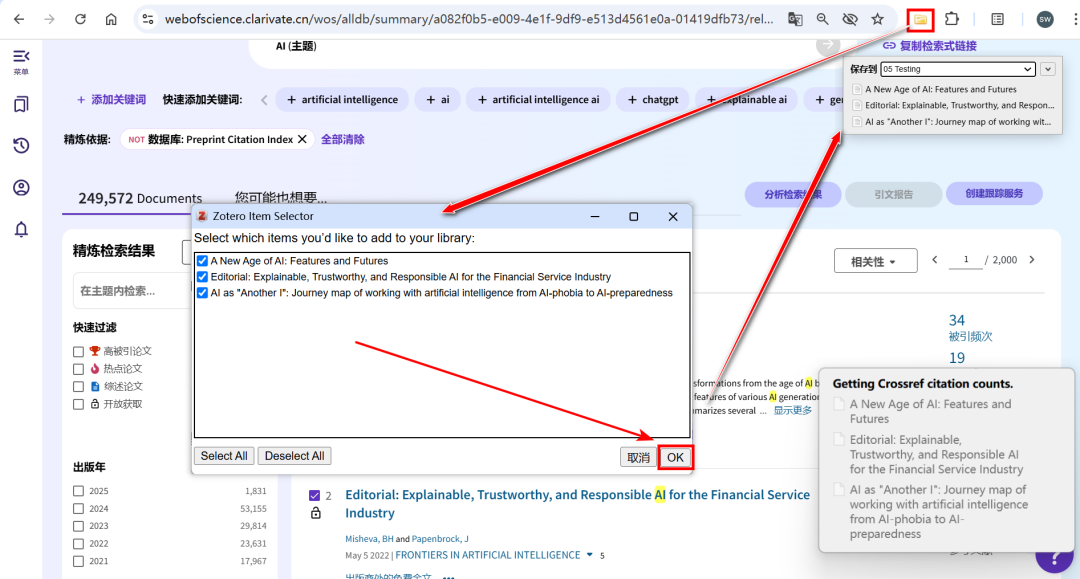The width and height of the screenshot is (1080, 579).
Task: Reload the Web of Science page
Action: [80, 19]
